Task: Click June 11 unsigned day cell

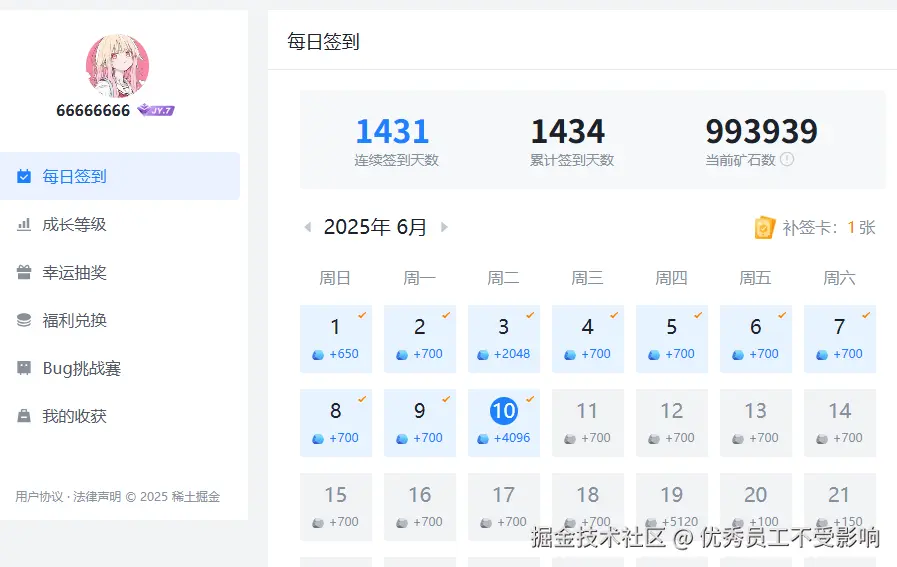Action: (x=588, y=422)
